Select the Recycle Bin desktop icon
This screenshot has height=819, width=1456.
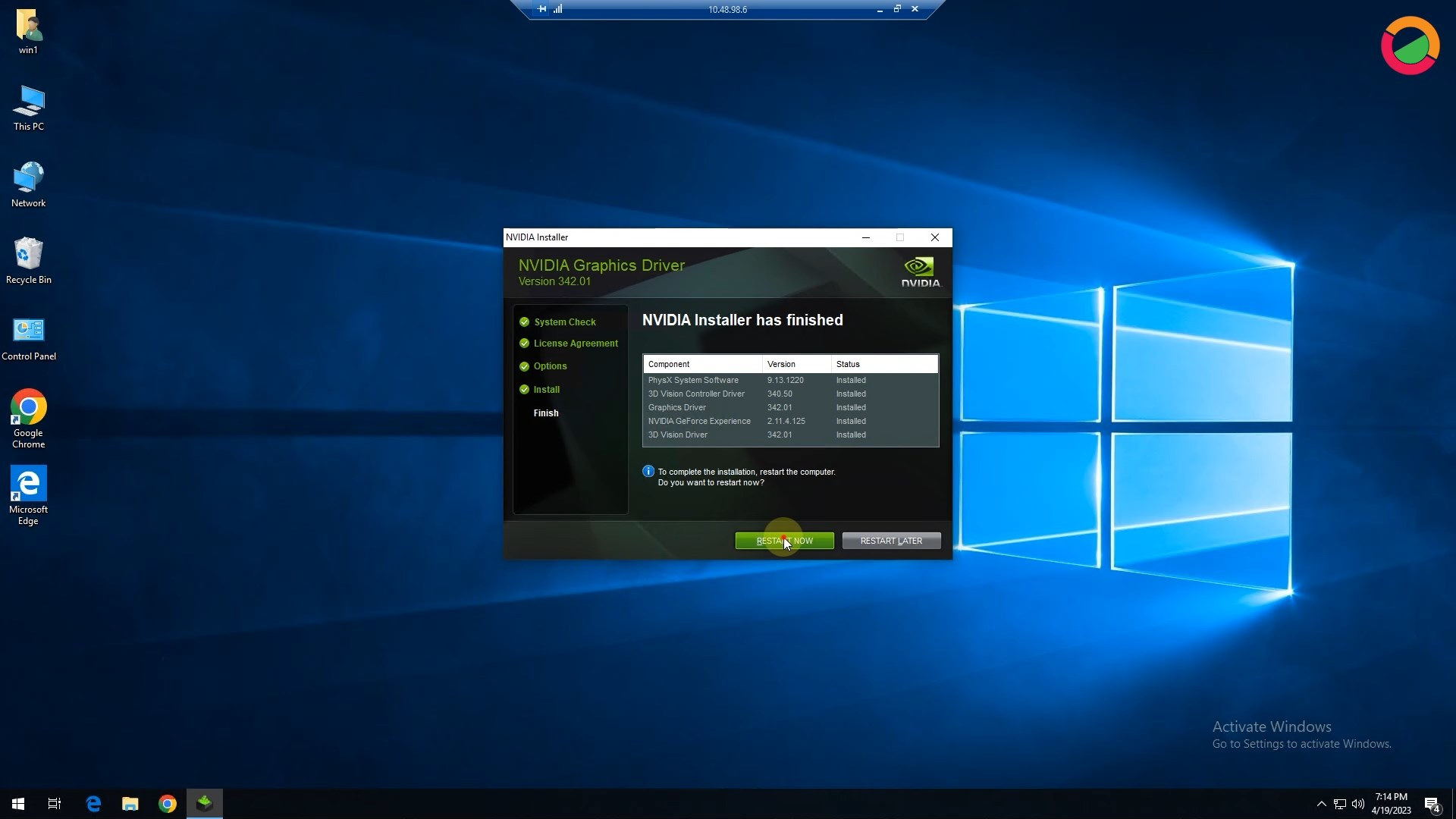pos(29,262)
